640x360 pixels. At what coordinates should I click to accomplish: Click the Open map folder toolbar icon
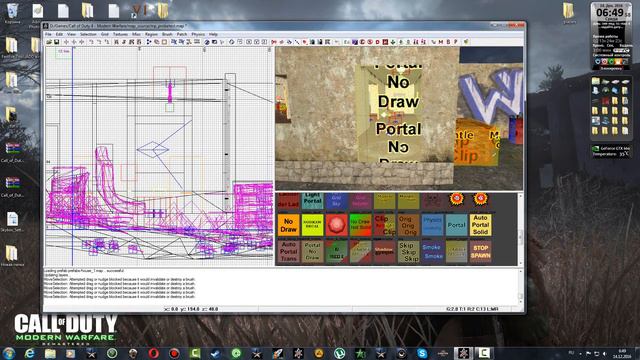[49, 42]
